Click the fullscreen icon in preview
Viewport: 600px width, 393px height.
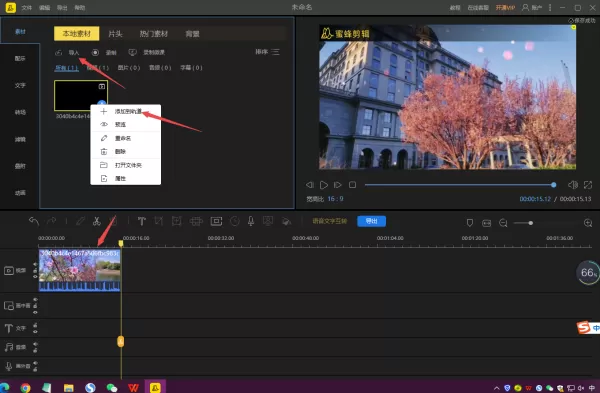point(588,185)
